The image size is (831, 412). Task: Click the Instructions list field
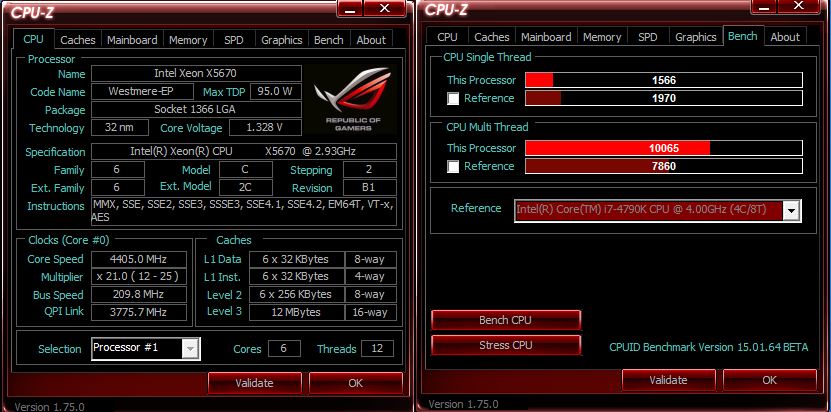tap(244, 211)
